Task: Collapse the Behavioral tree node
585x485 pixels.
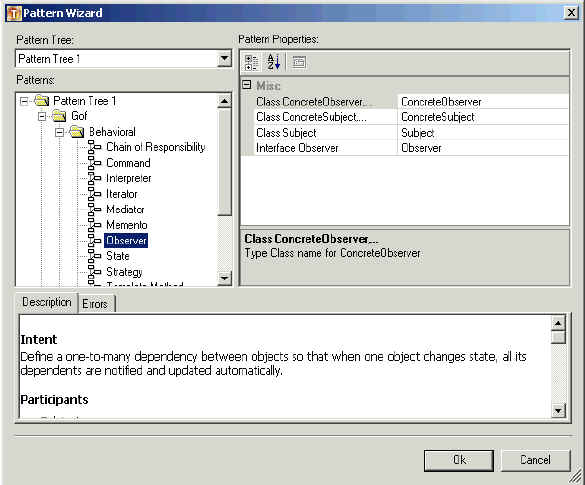Action: 59,132
